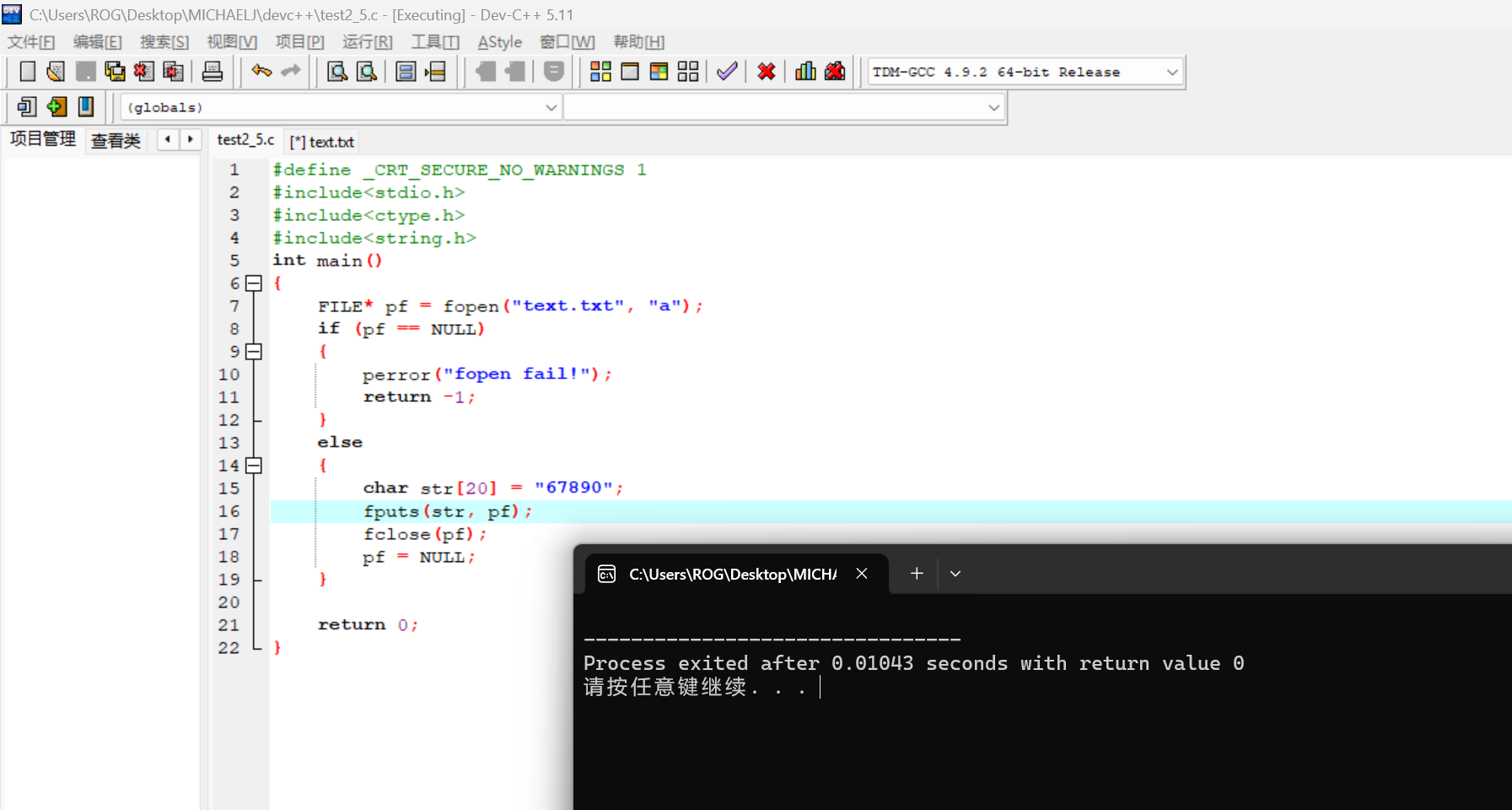Image resolution: width=1512 pixels, height=810 pixels.
Task: Open the 帮助[H] menu
Action: (639, 42)
